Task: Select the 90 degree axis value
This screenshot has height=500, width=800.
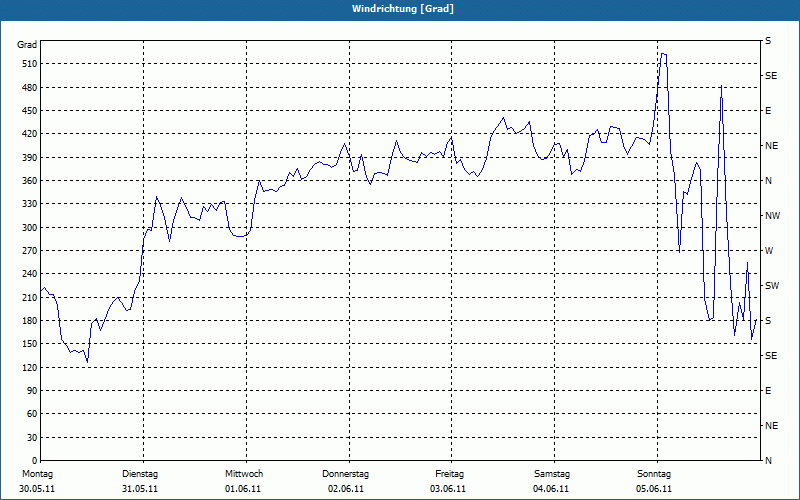Action: tap(32, 391)
